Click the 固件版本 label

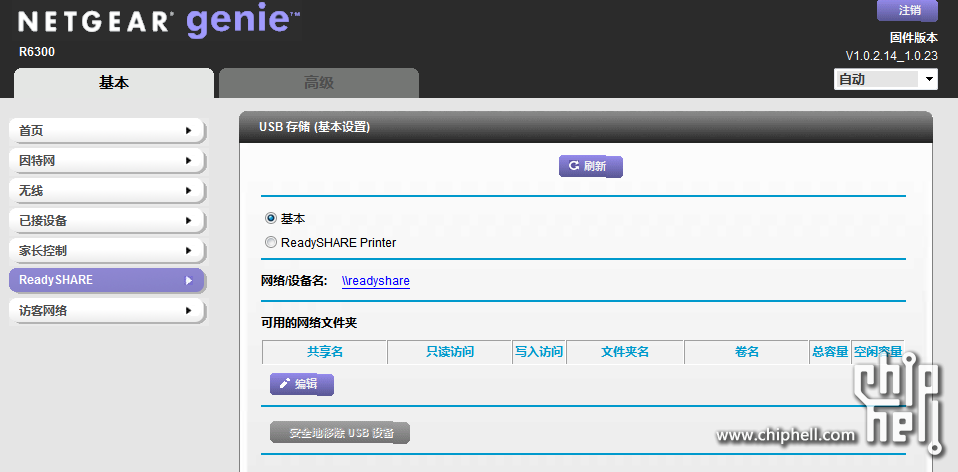913,38
